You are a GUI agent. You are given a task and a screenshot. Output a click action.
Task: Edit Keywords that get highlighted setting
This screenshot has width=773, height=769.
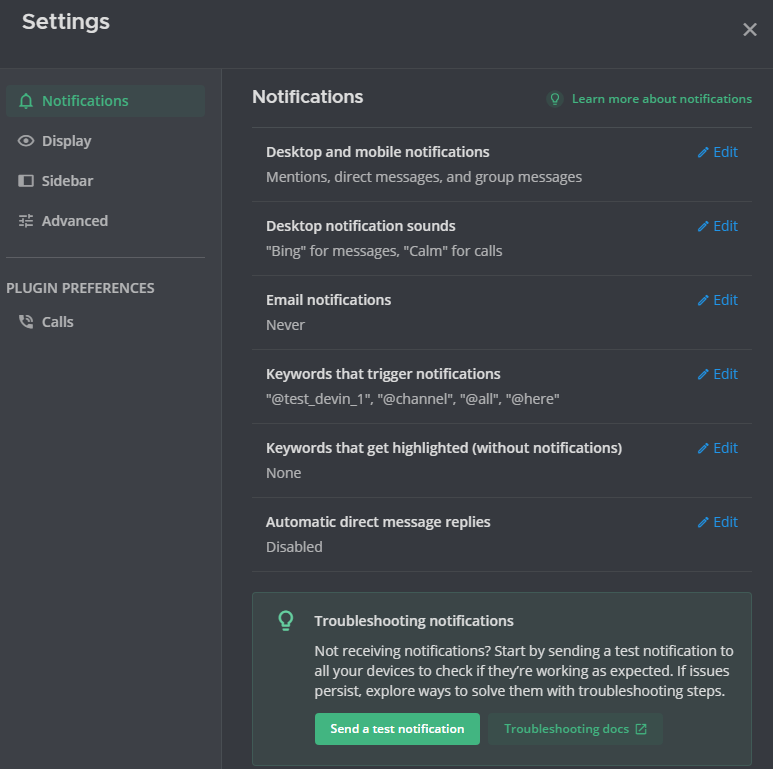718,448
